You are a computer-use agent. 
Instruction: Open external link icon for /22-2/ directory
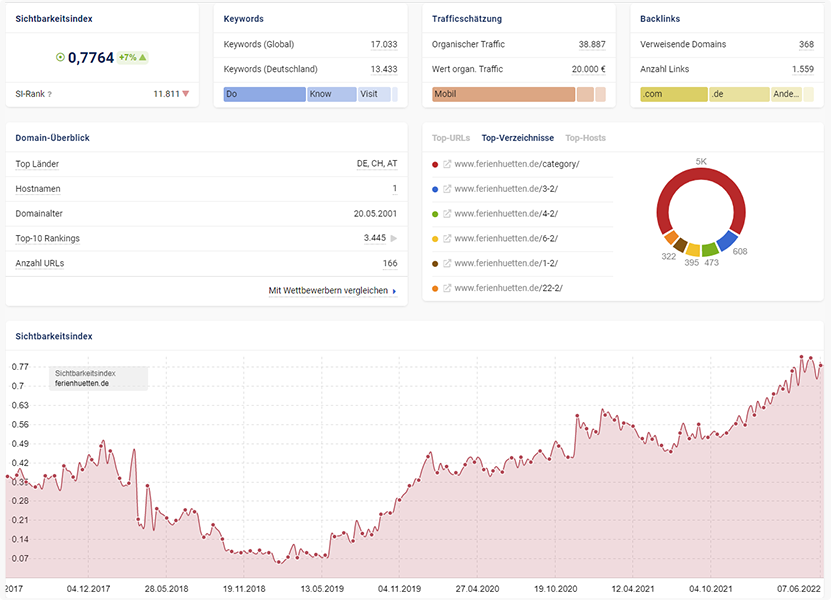click(447, 289)
